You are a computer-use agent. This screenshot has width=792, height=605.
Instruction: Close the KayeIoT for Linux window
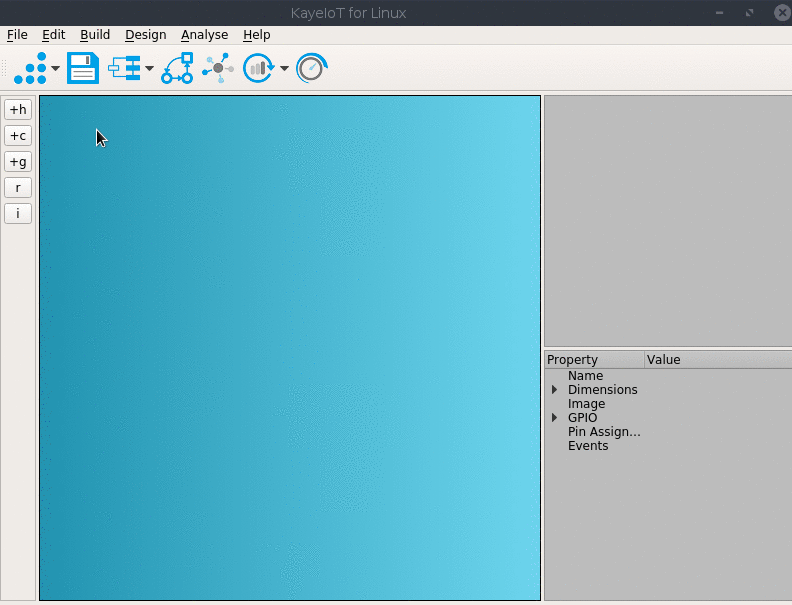click(782, 13)
